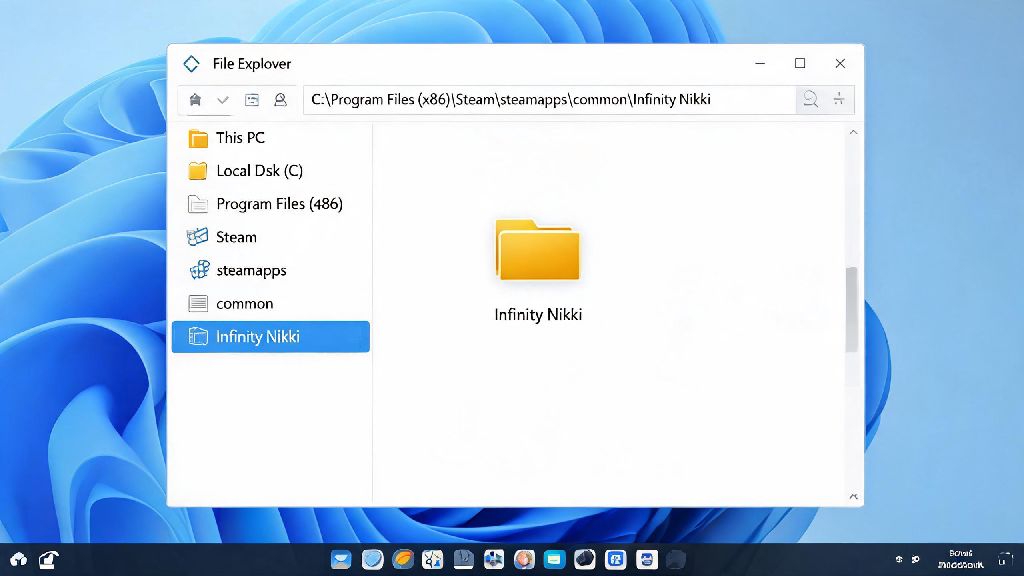Click the user profile icon in the toolbar
The height and width of the screenshot is (576, 1024).
(280, 100)
